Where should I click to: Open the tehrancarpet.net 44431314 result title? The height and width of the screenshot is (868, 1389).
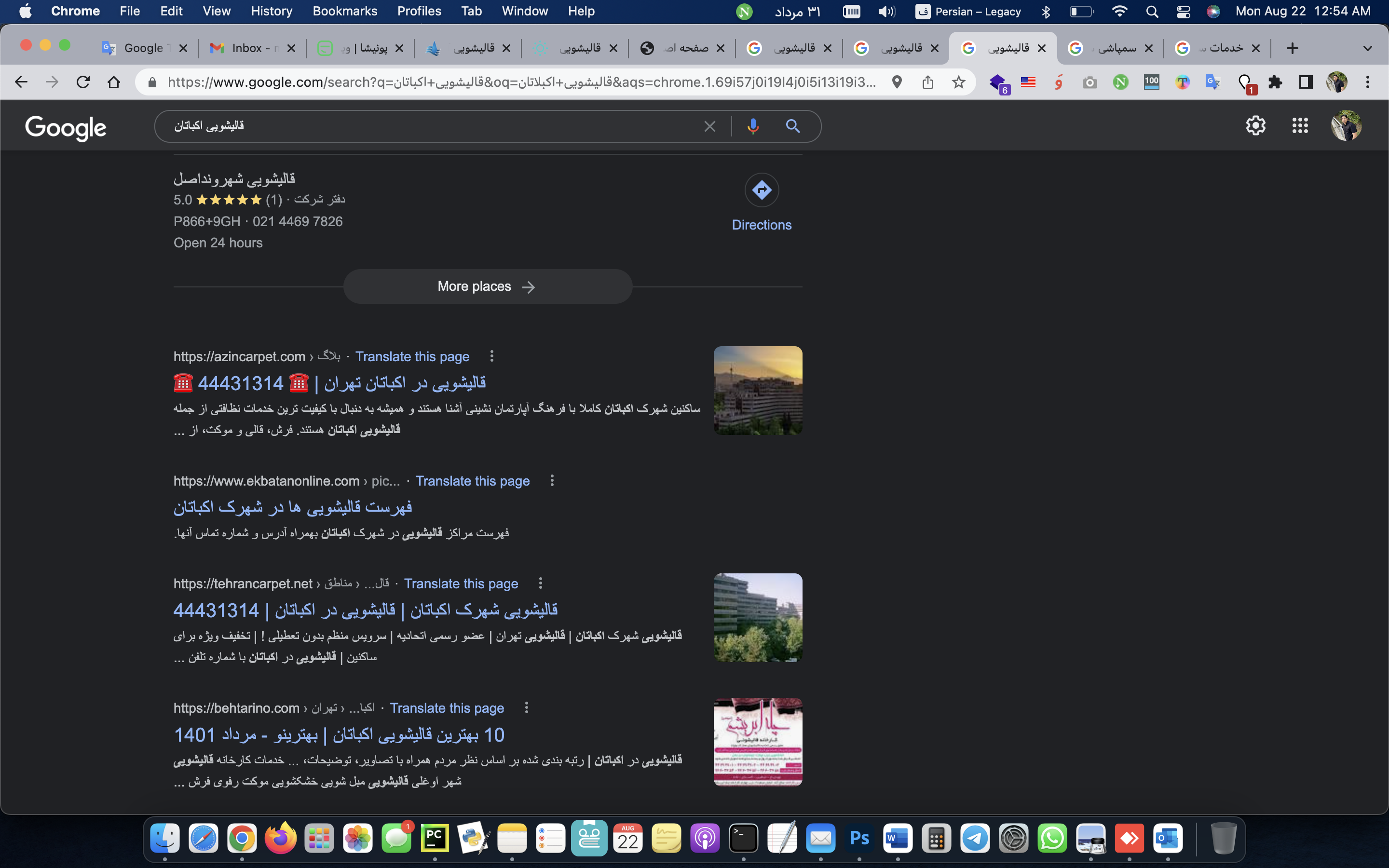click(x=365, y=610)
